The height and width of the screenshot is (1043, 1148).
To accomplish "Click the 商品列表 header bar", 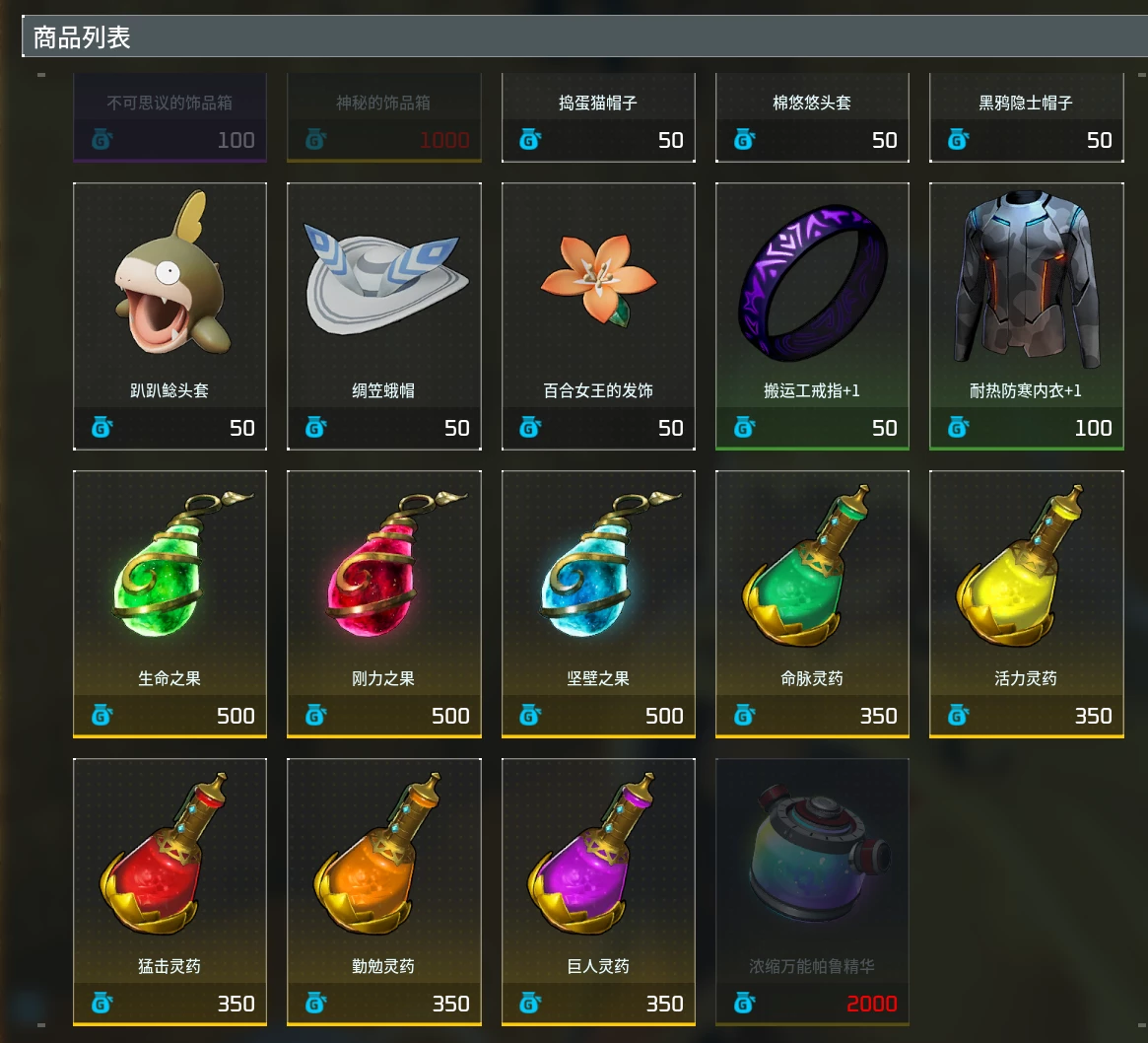I will click(585, 36).
